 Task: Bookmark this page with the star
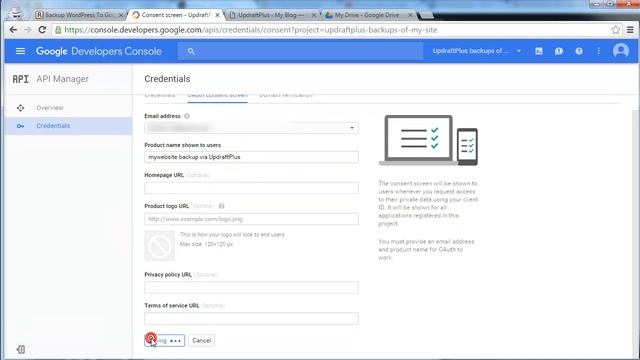point(616,30)
